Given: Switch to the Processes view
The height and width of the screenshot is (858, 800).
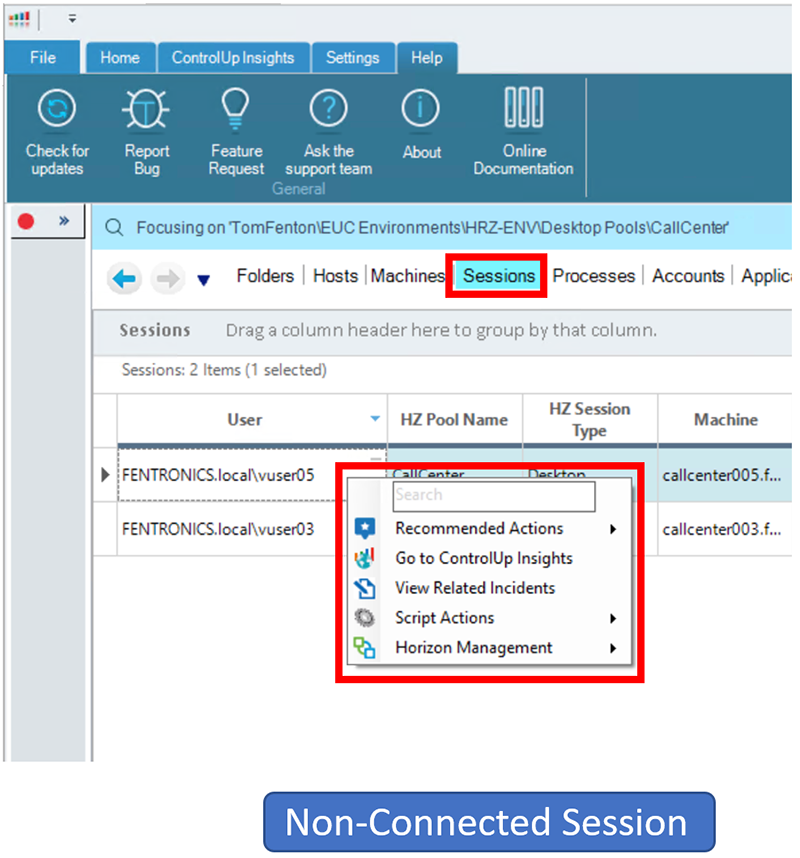Looking at the screenshot, I should tap(594, 276).
